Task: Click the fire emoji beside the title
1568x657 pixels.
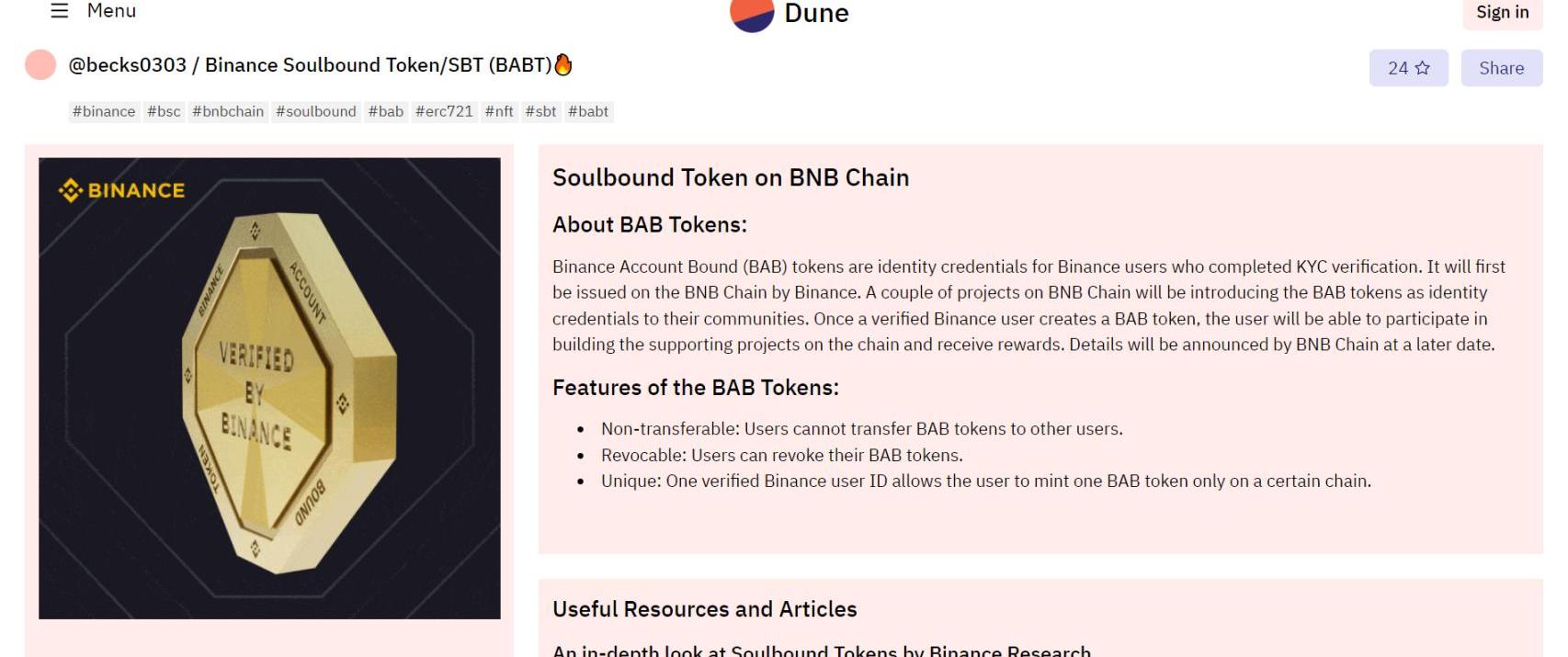Action: [563, 64]
